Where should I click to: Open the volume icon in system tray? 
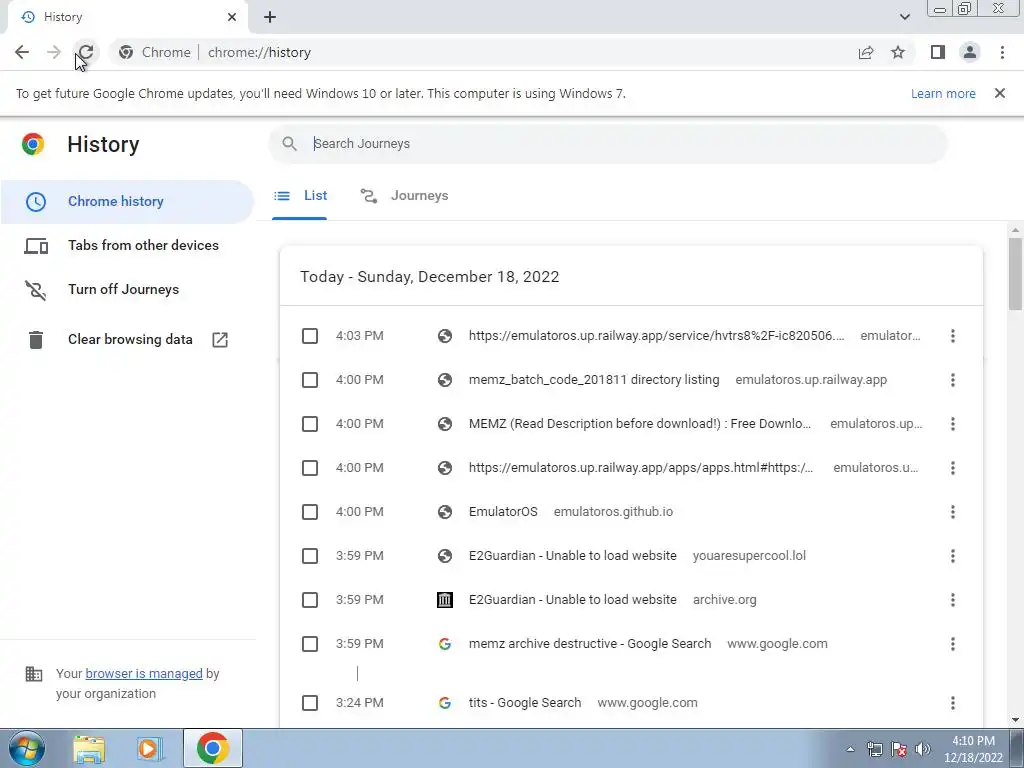(923, 749)
